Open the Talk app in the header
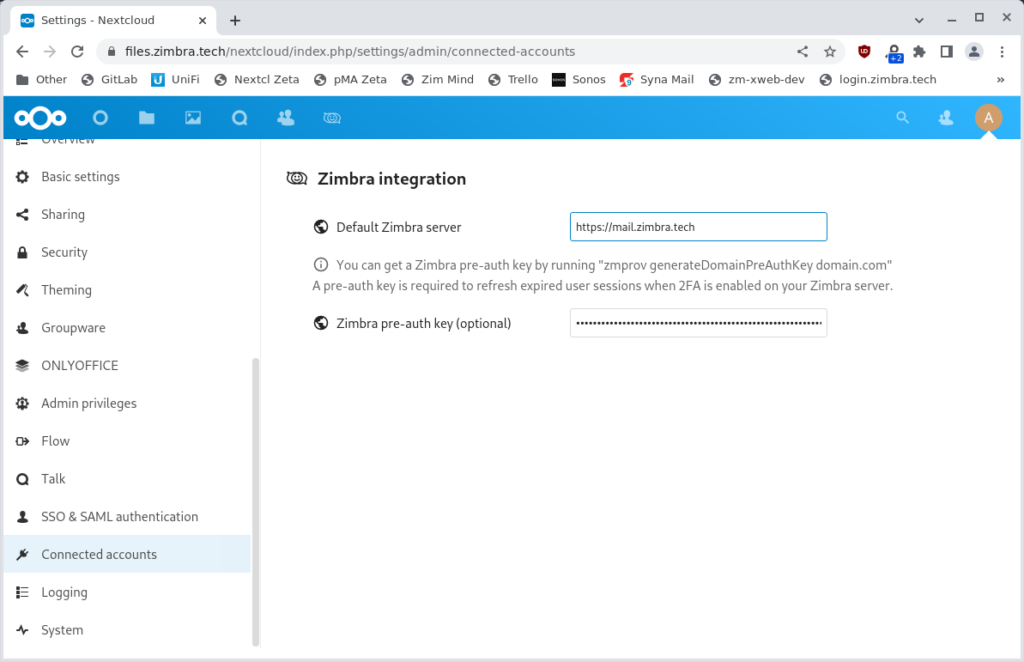1024x662 pixels. click(239, 117)
